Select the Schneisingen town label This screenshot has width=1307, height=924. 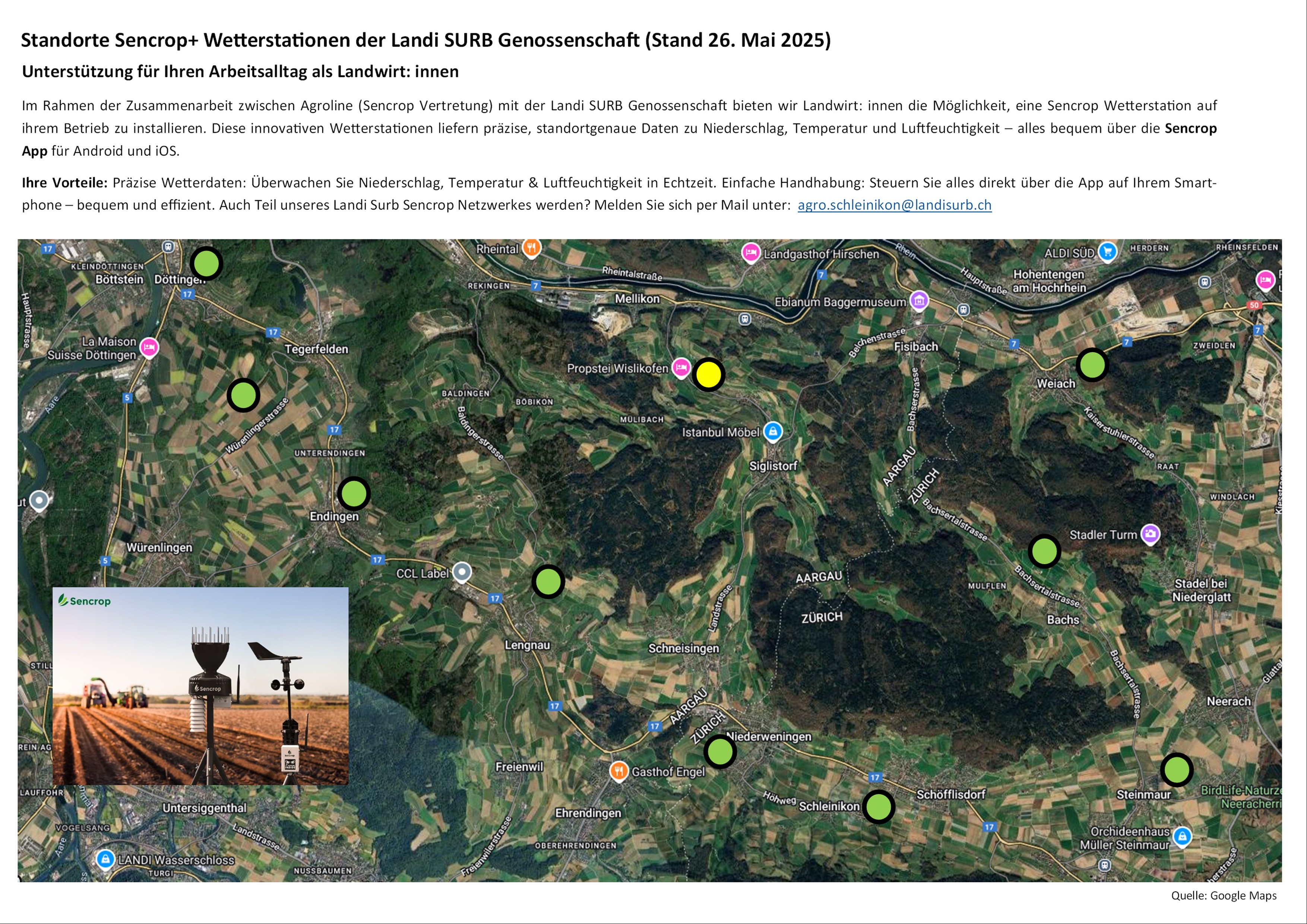coord(684,648)
